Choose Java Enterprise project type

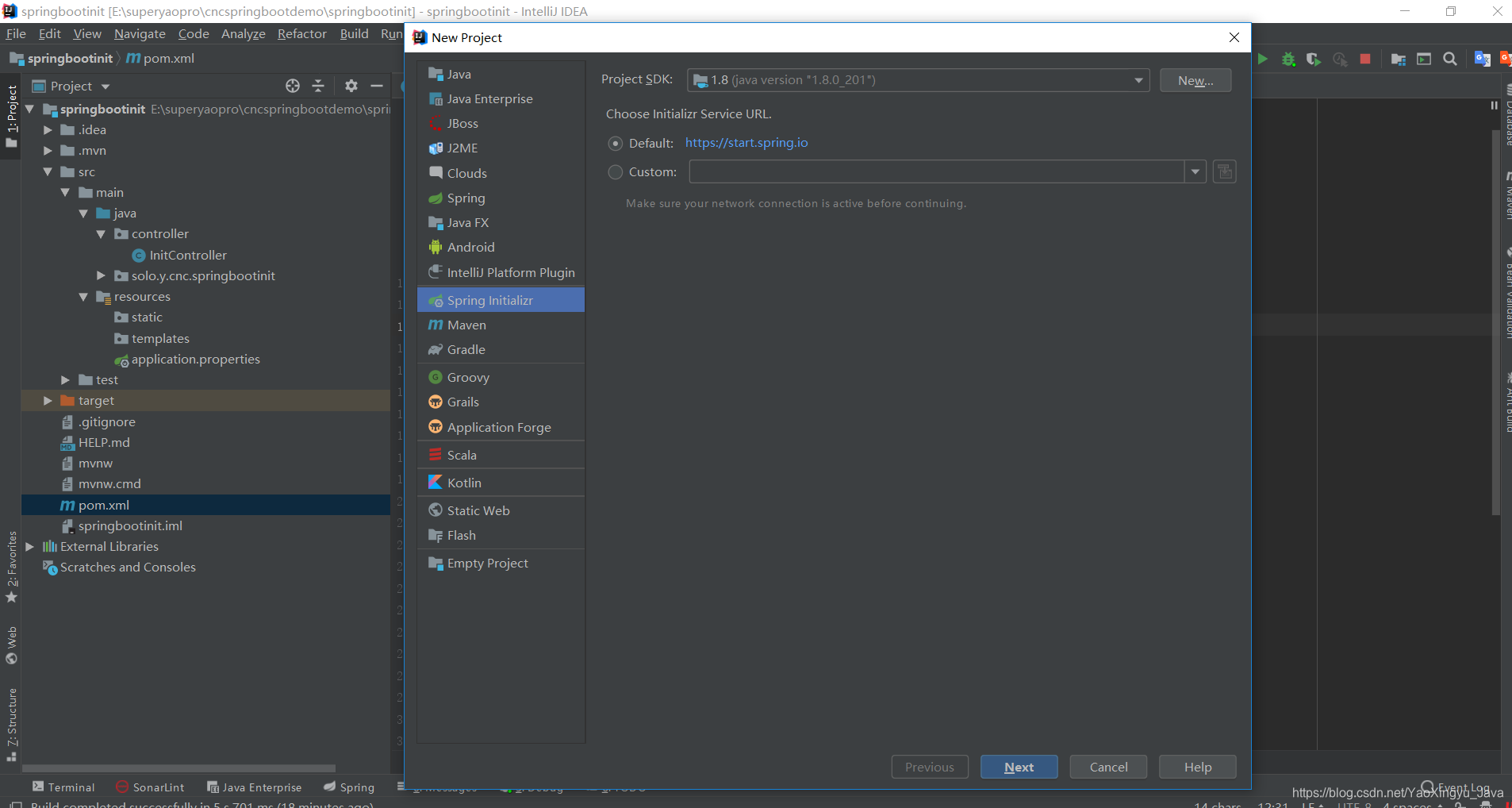tap(501, 98)
